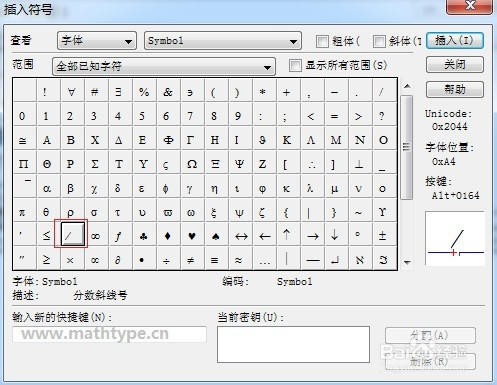Click the 删除(R) remove button
The width and height of the screenshot is (497, 385).
(x=430, y=361)
